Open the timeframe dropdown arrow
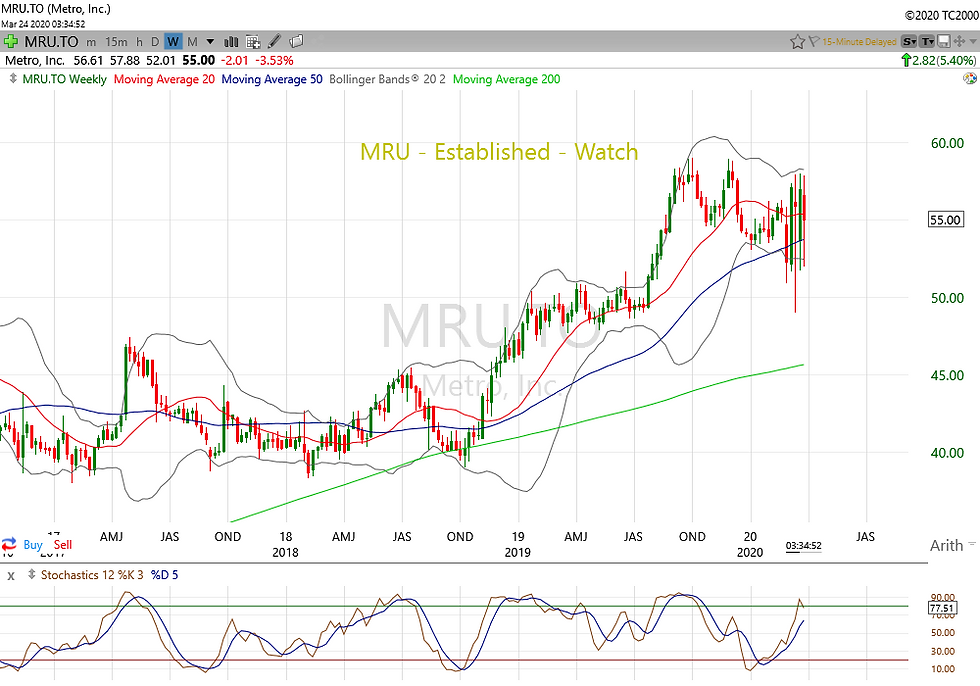980x686 pixels. (210, 42)
